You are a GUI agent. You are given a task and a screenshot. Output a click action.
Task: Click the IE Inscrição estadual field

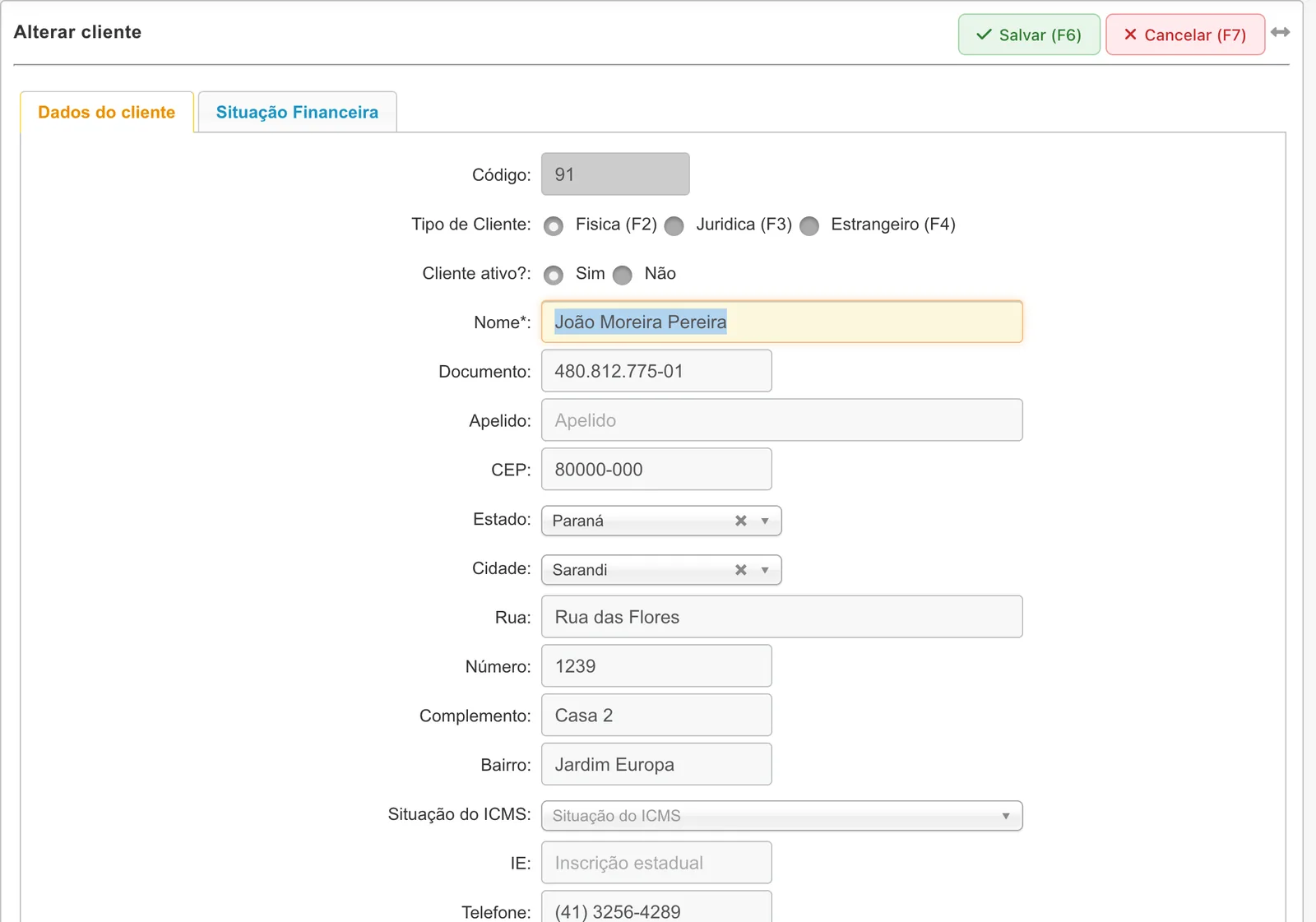(x=656, y=863)
